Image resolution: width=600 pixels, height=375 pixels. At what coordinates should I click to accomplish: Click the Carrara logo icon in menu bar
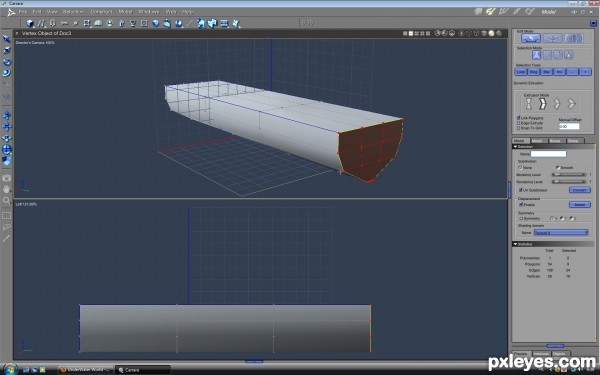click(x=11, y=12)
